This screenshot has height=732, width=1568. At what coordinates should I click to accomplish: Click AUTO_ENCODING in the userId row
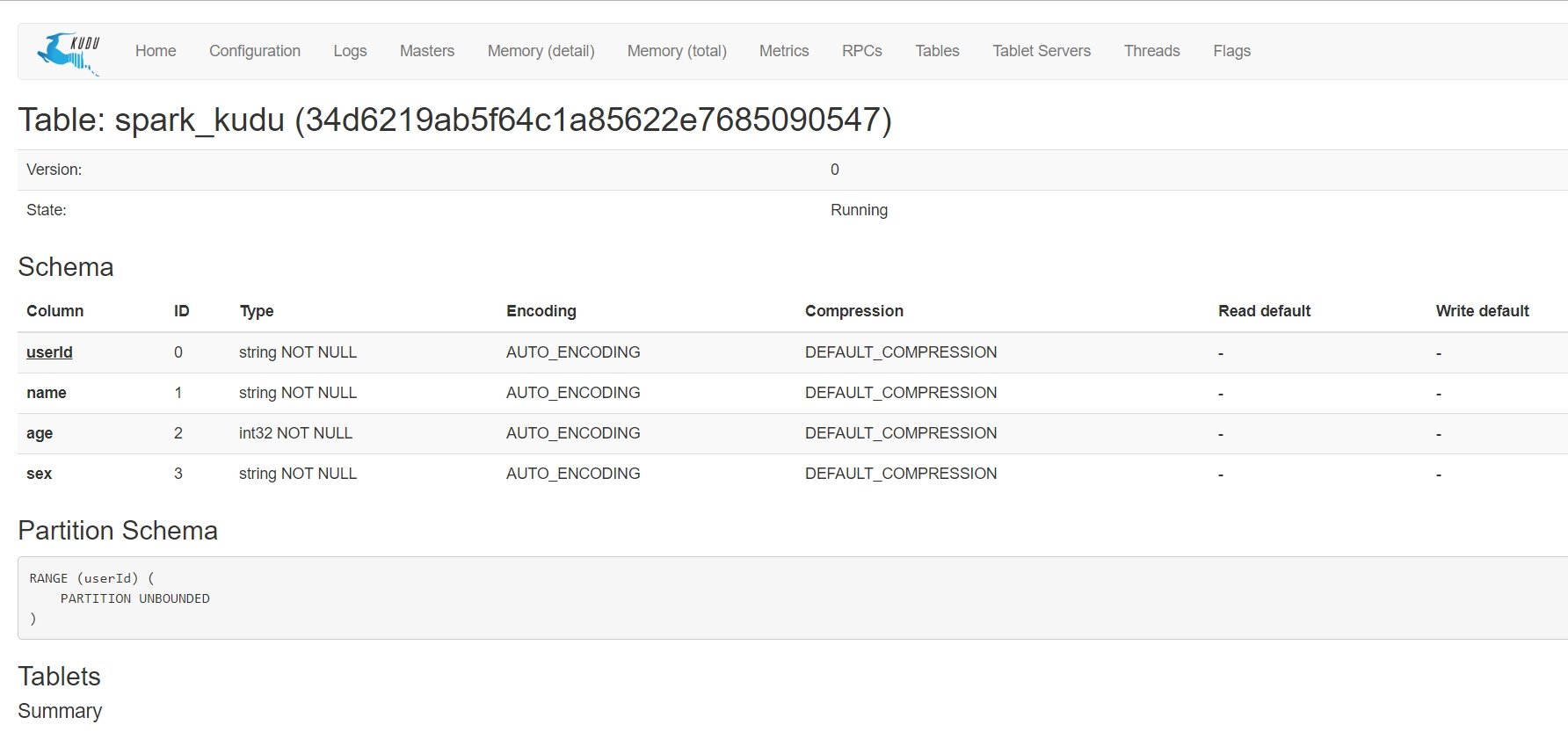[573, 352]
